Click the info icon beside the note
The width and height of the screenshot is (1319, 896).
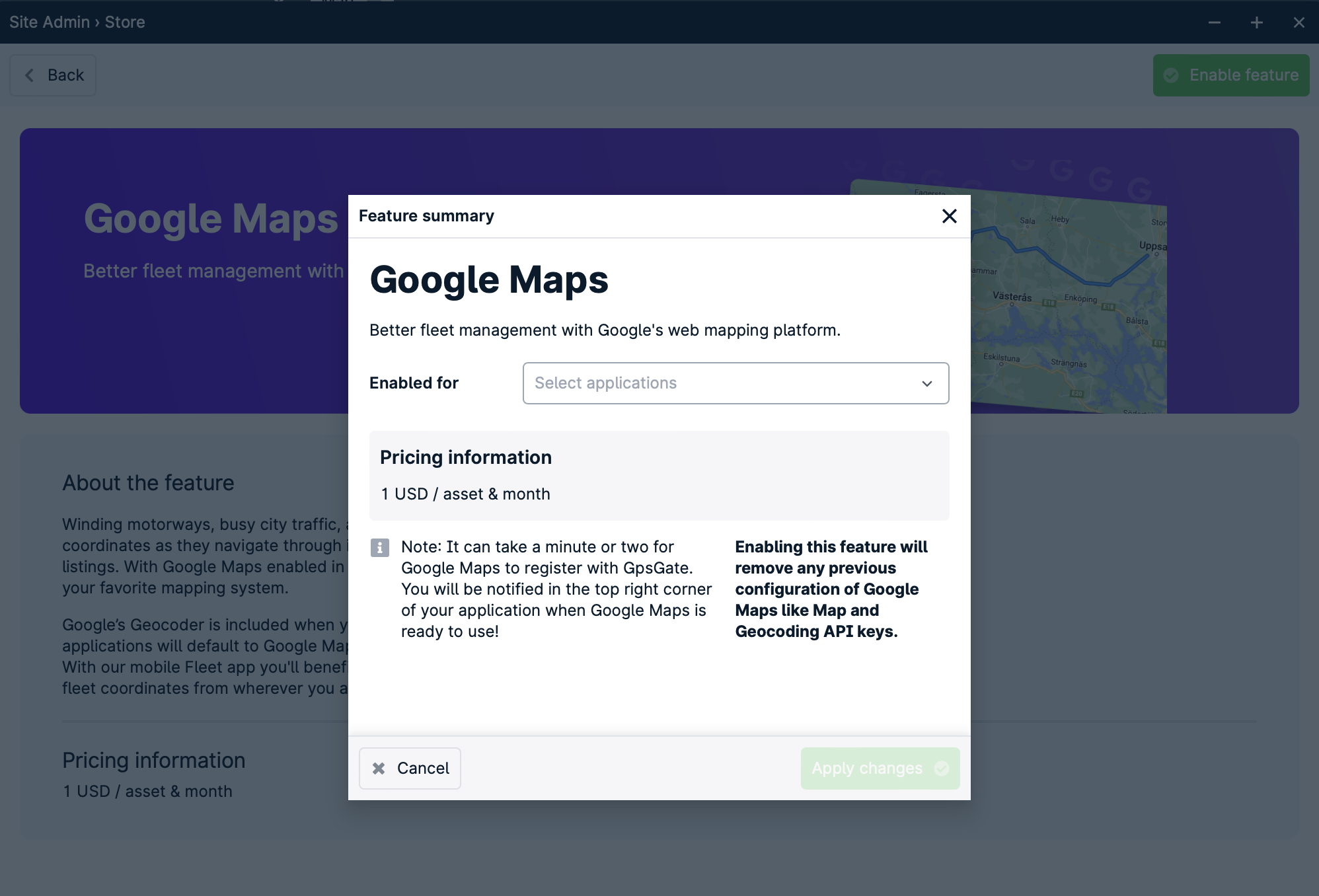[379, 548]
